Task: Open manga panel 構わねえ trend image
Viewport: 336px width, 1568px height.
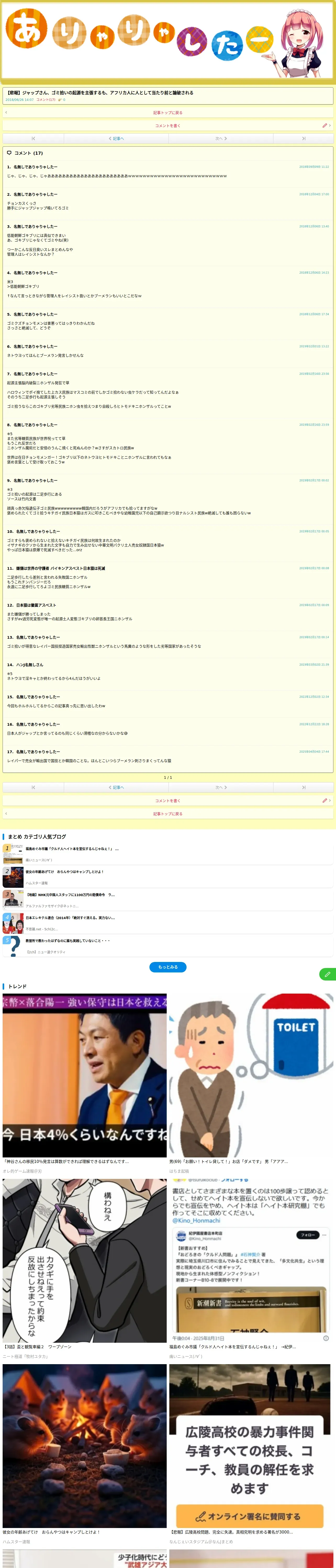Action: pos(85,1261)
